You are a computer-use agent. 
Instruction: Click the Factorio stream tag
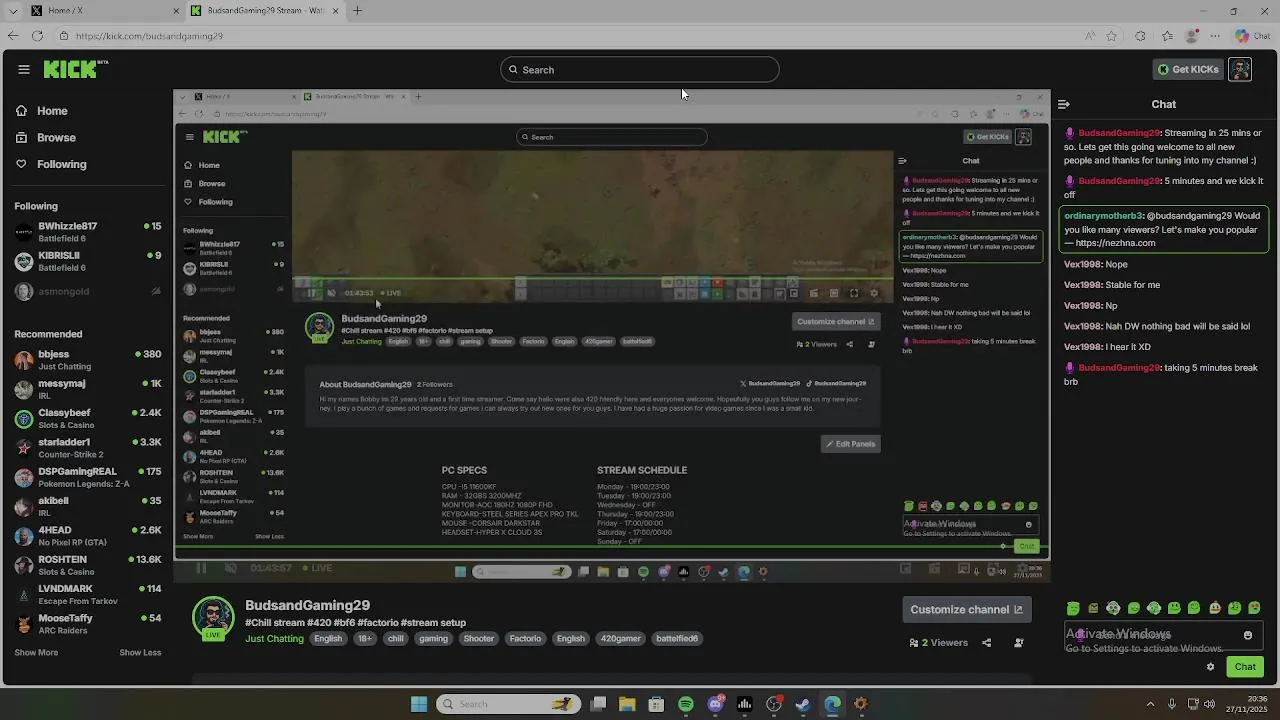pyautogui.click(x=525, y=639)
